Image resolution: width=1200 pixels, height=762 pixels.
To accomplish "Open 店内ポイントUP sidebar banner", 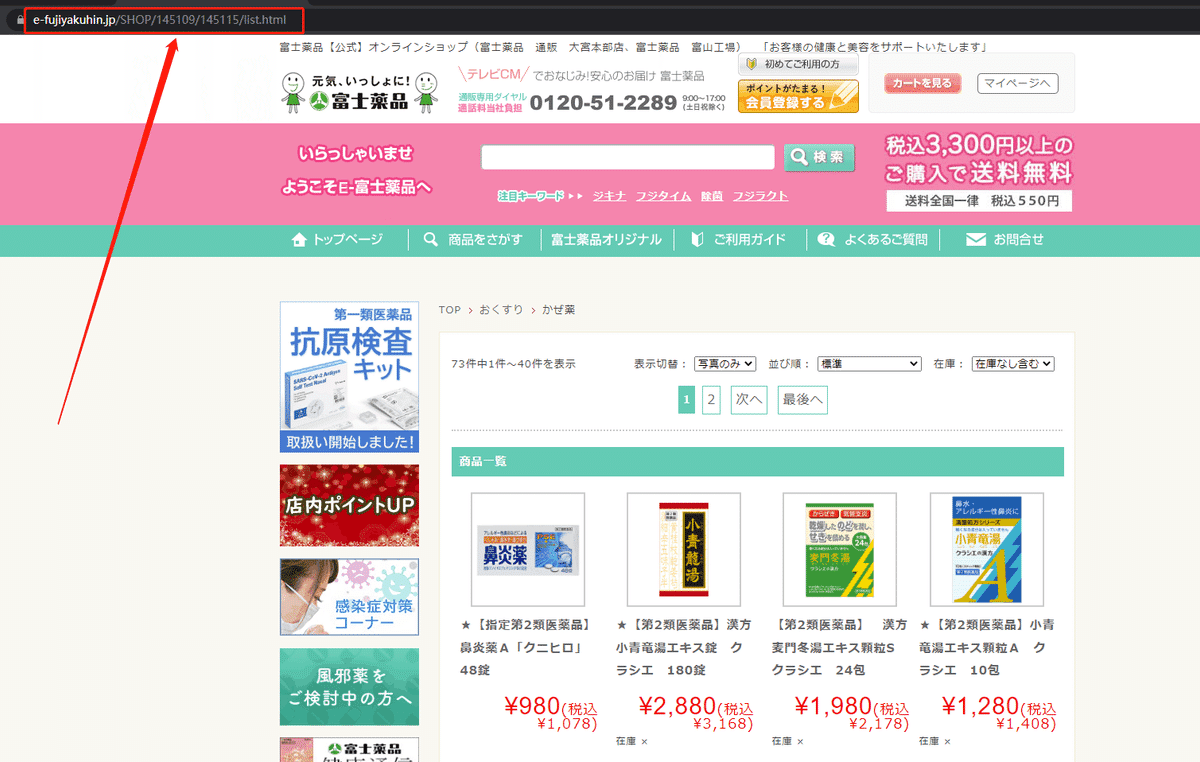I will click(x=349, y=505).
